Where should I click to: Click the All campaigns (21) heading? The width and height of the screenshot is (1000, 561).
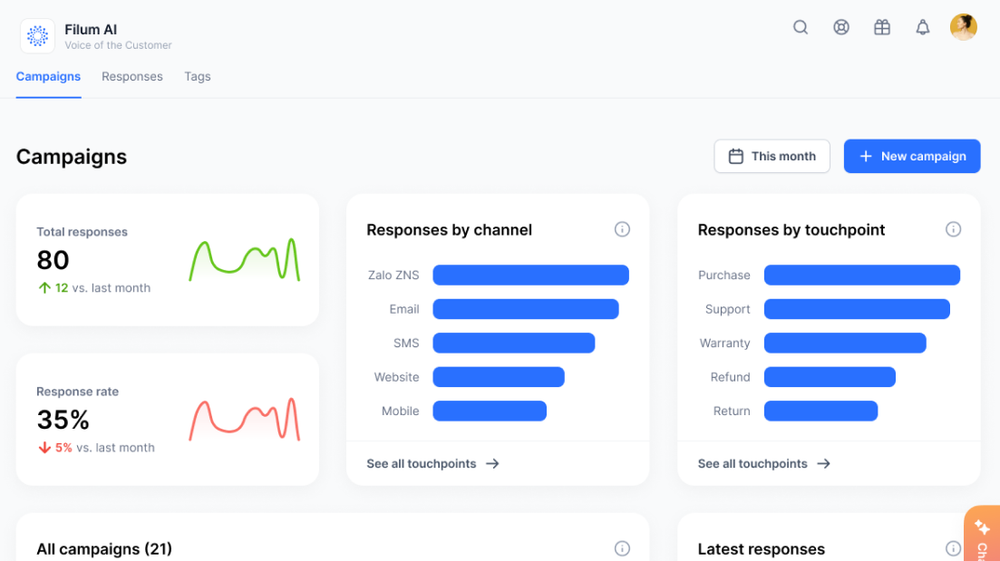(x=104, y=549)
